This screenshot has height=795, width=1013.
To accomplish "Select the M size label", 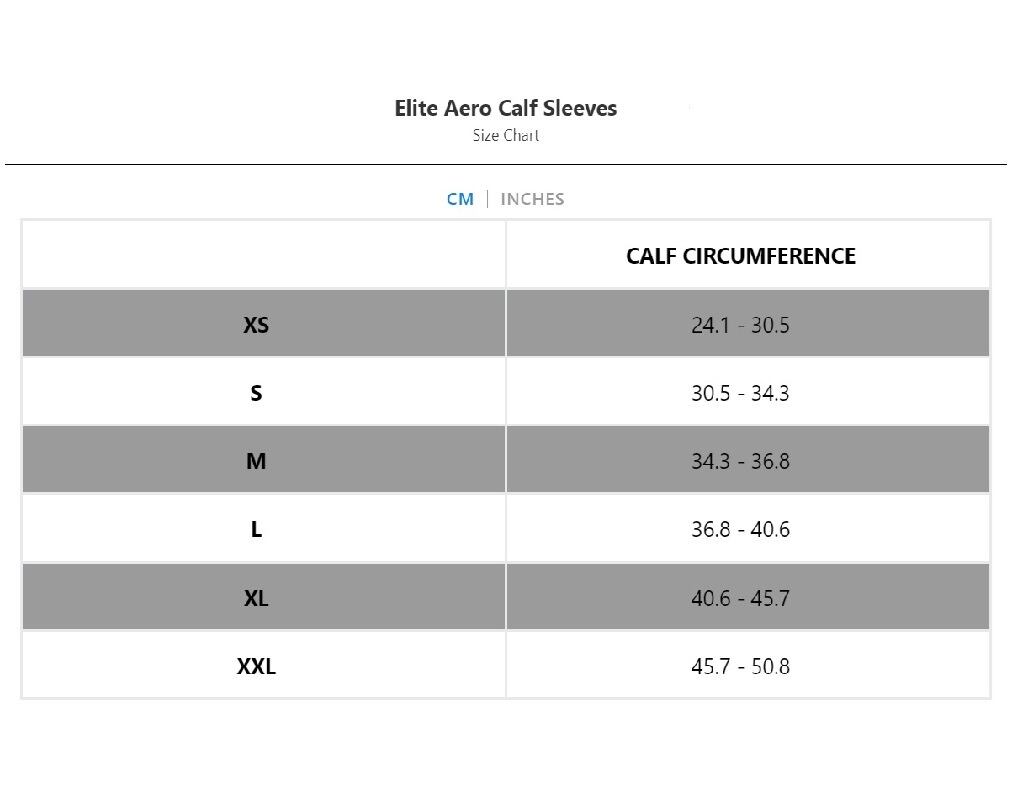I will [256, 461].
